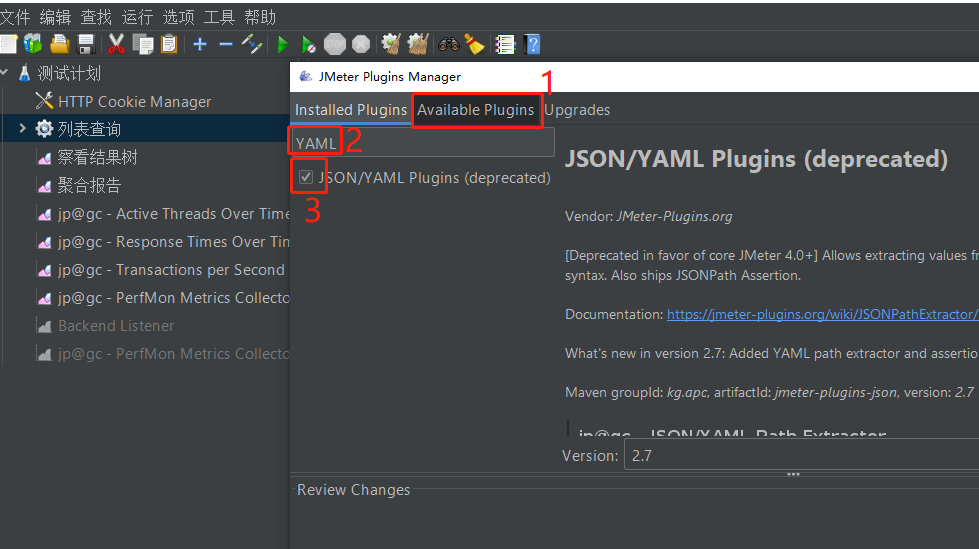This screenshot has width=979, height=549.
Task: Click the blue minus Collapse All icon
Action: [226, 44]
